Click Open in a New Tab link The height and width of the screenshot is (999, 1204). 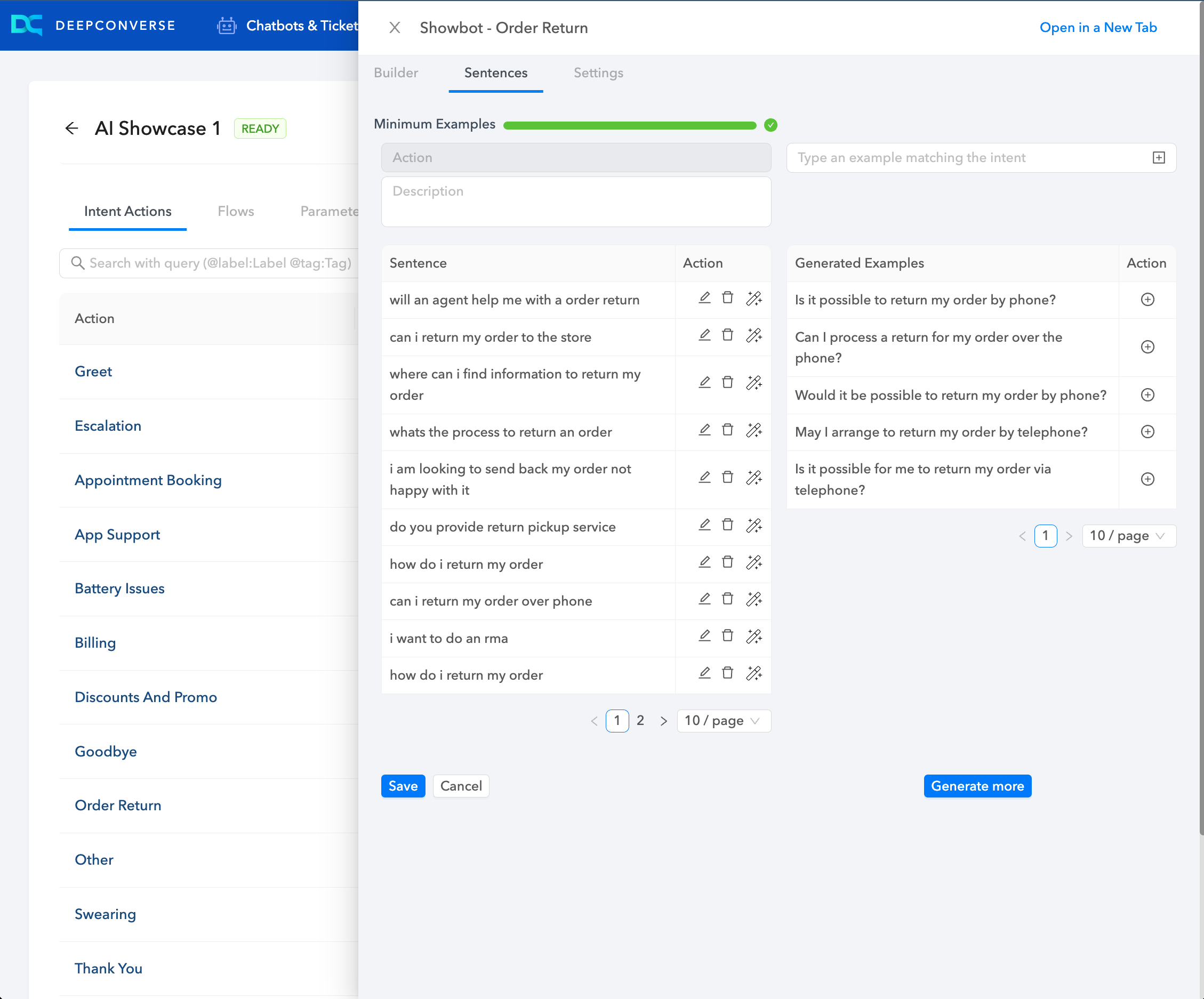(1097, 28)
